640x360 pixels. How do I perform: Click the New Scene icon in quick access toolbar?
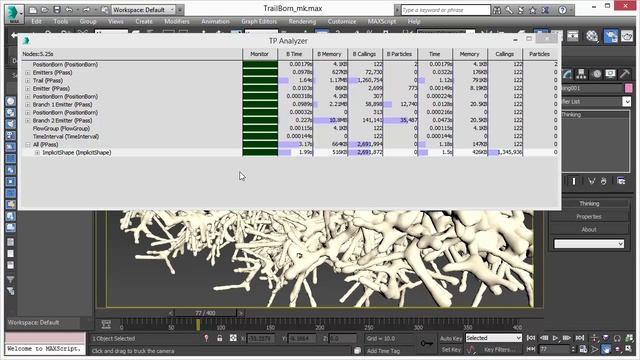33,9
